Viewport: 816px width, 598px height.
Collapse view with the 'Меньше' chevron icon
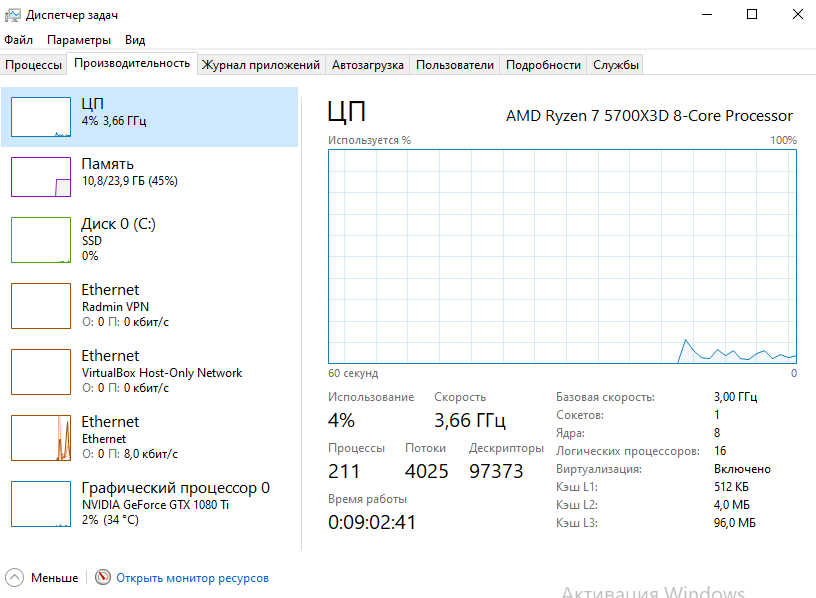15,577
